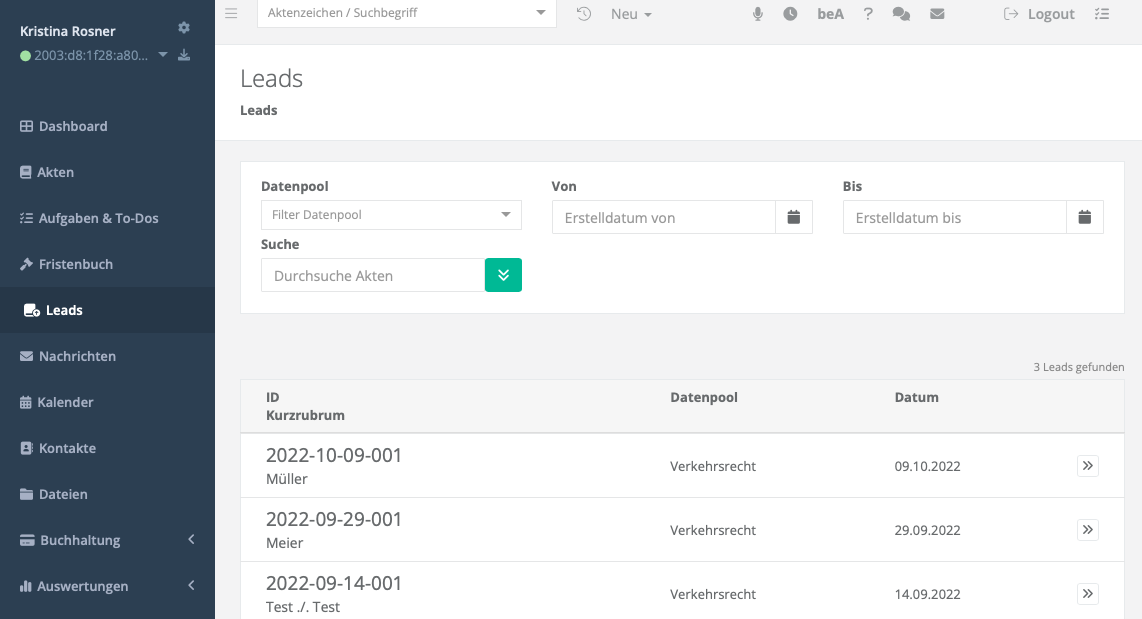The image size is (1142, 619).
Task: Open the time tracking clock icon
Action: click(790, 14)
